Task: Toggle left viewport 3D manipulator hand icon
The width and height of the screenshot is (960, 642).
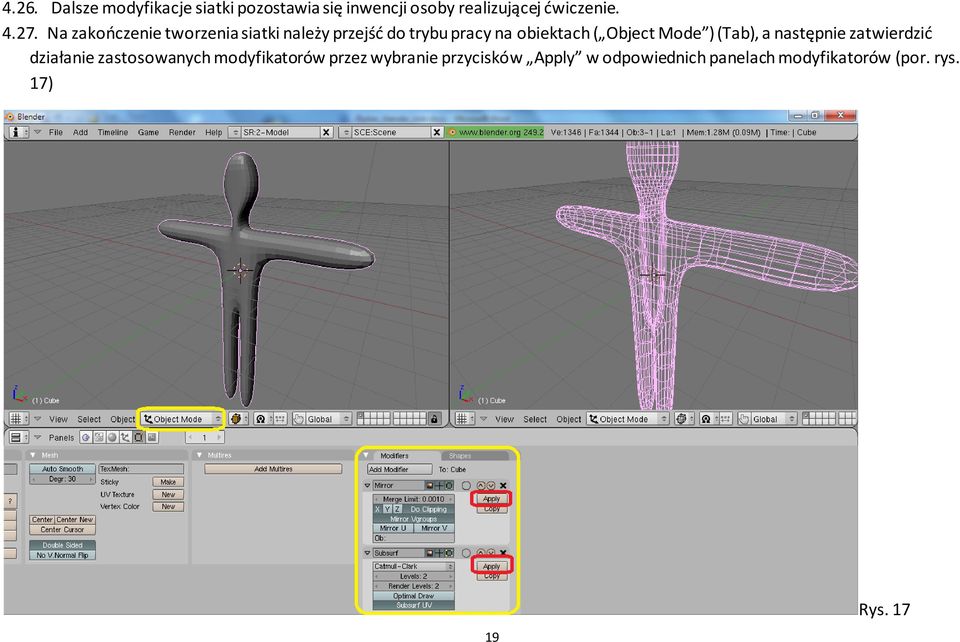Action: point(298,419)
